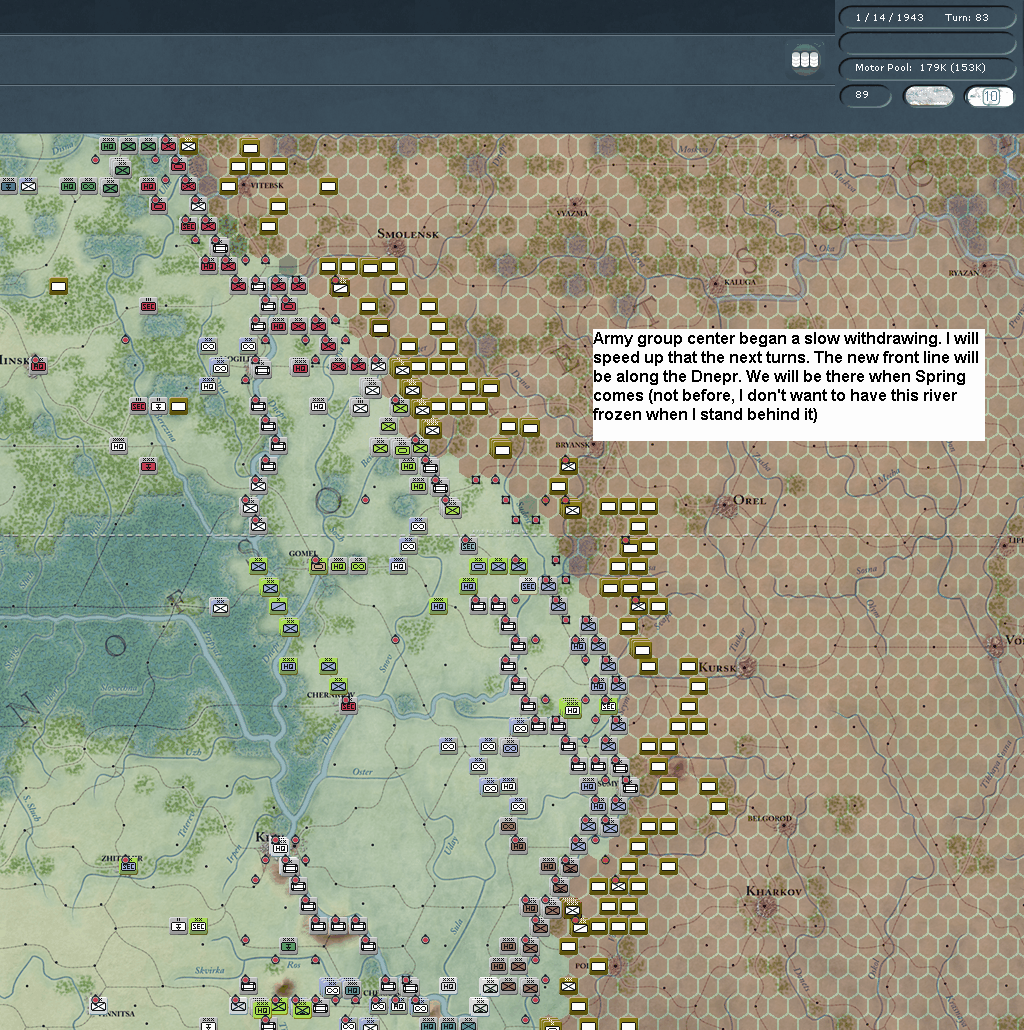Screen dimensions: 1024x1030
Task: Click the Bryansk city label
Action: [x=572, y=445]
